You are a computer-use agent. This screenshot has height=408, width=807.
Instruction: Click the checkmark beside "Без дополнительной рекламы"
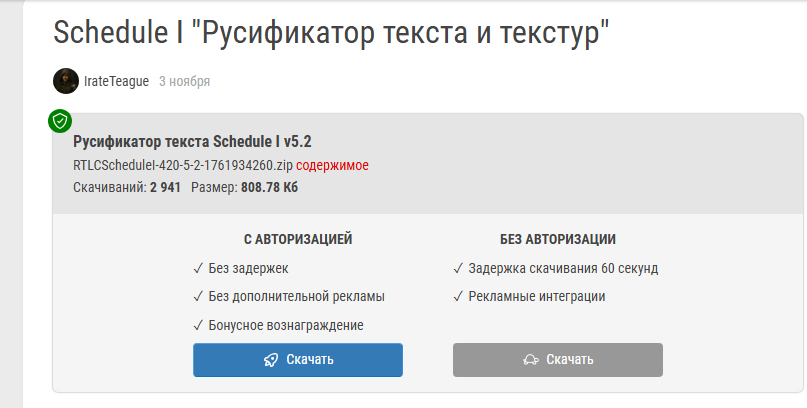(199, 297)
